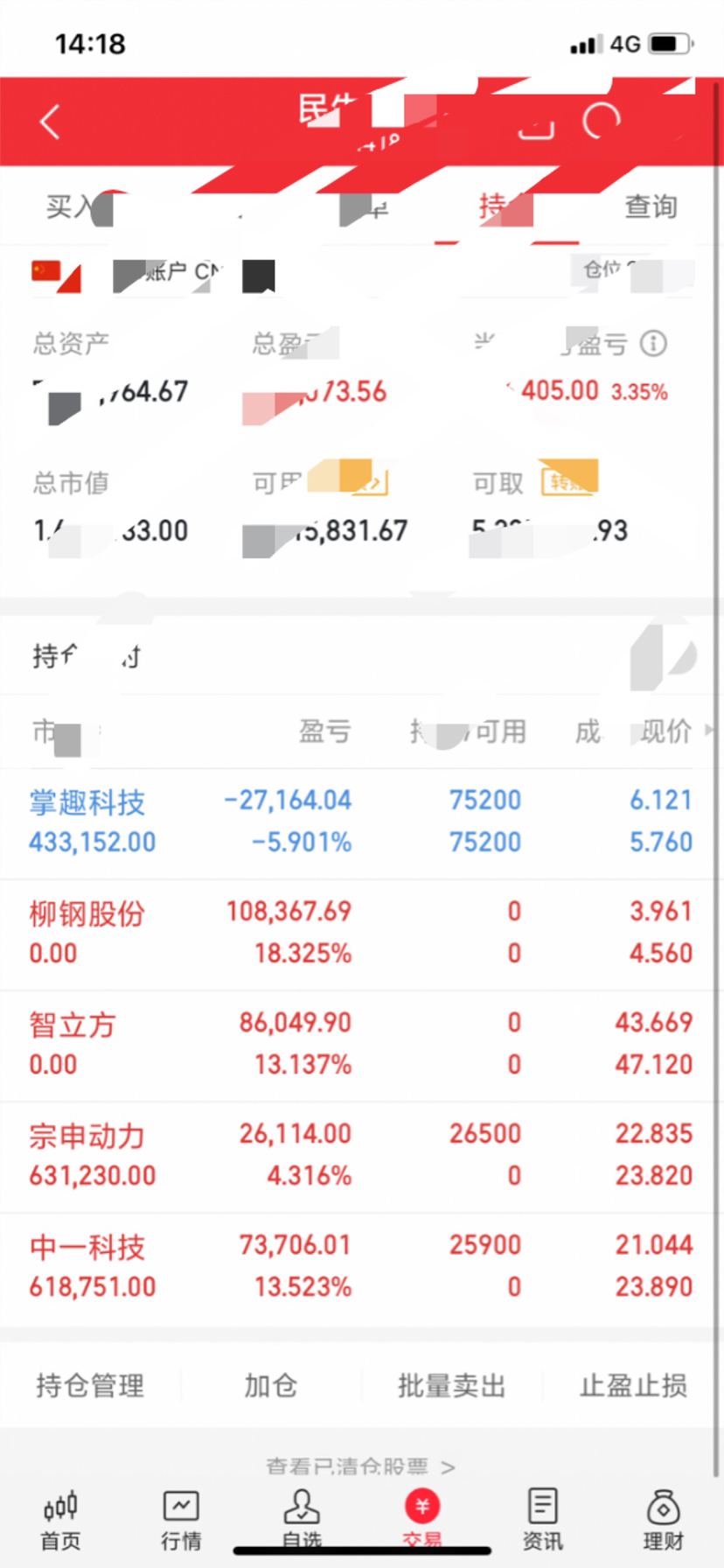Tap 宗申动力 position quantity 26500
The height and width of the screenshot is (1568, 724).
point(485,1133)
